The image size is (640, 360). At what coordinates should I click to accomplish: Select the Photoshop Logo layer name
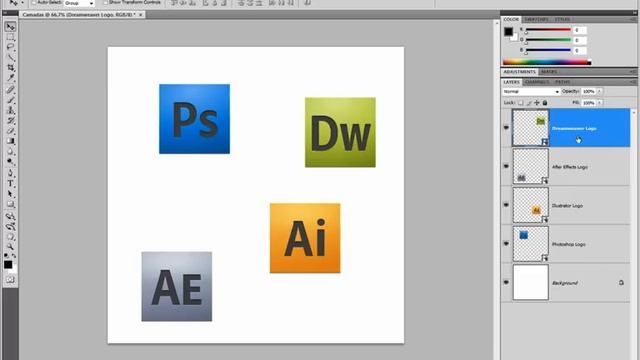pyautogui.click(x=569, y=244)
